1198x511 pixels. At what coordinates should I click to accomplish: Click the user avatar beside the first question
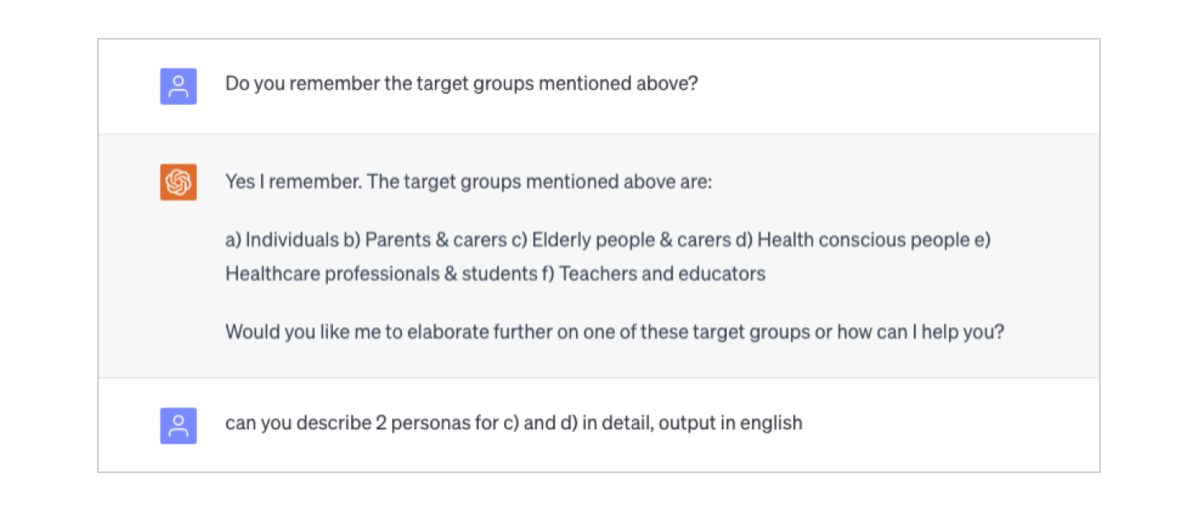click(x=178, y=86)
